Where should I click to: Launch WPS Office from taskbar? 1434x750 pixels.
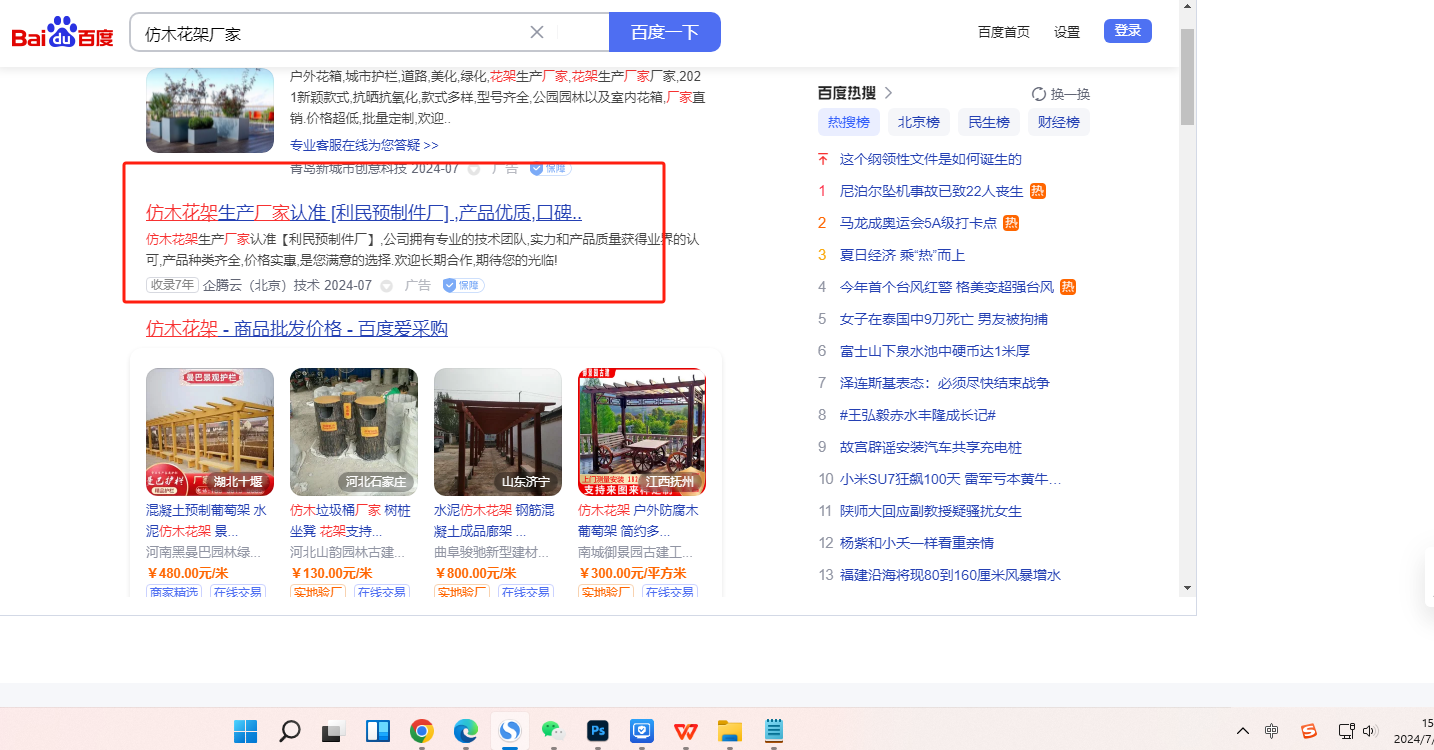(x=685, y=731)
